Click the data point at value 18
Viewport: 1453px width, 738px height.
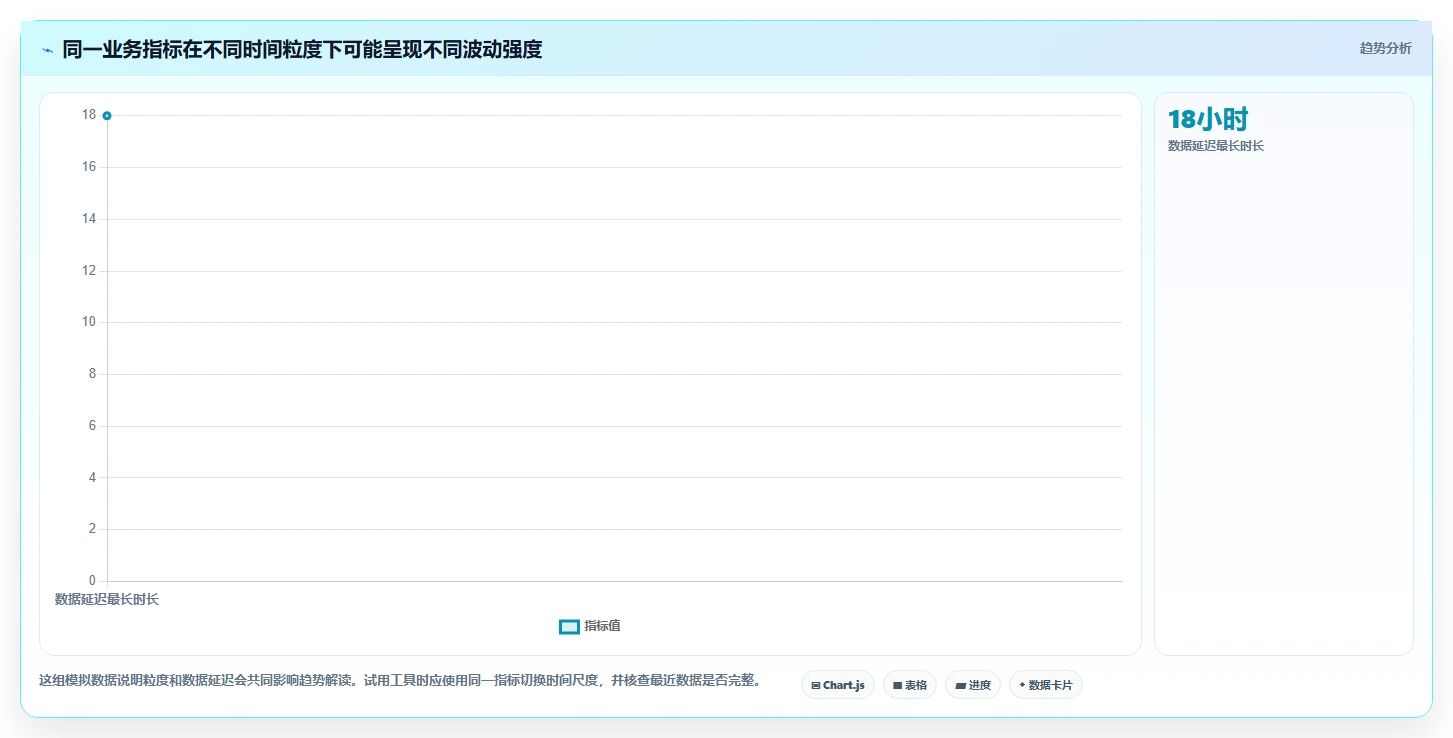pyautogui.click(x=107, y=115)
